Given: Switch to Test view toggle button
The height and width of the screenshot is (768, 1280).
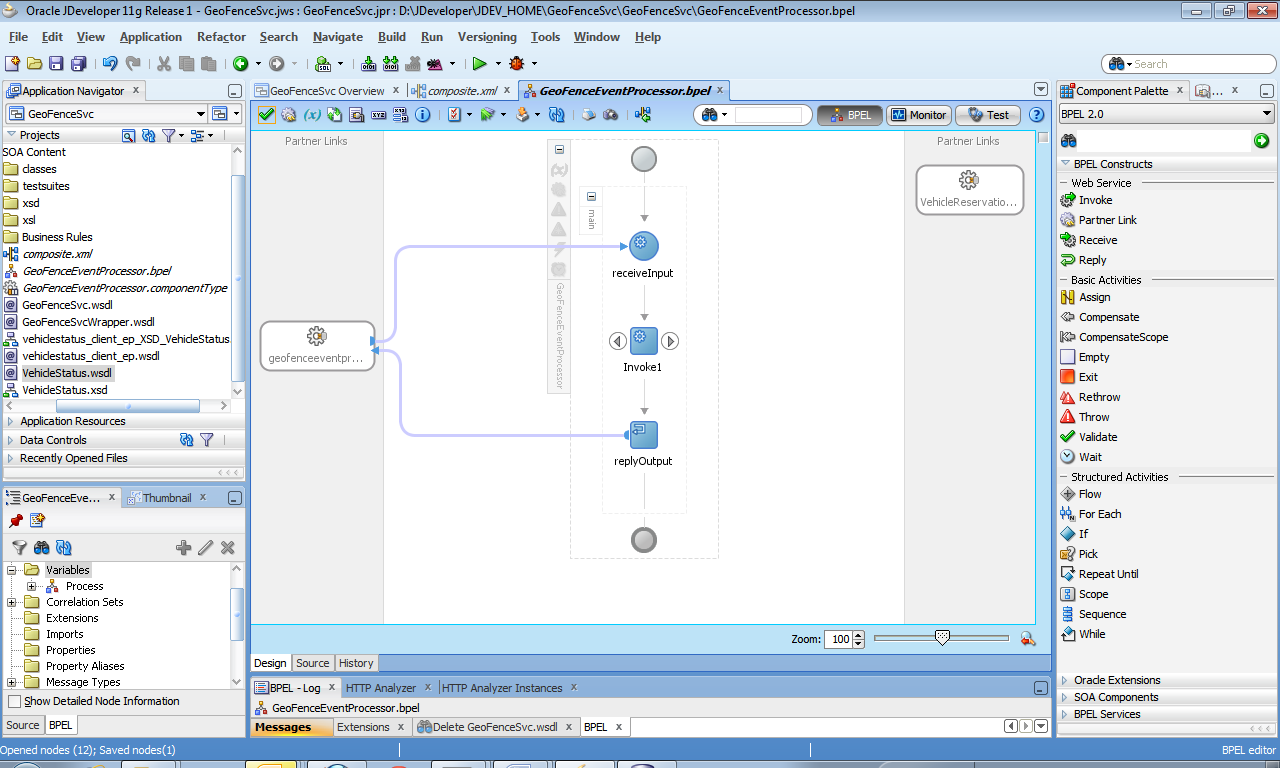Looking at the screenshot, I should 988,115.
